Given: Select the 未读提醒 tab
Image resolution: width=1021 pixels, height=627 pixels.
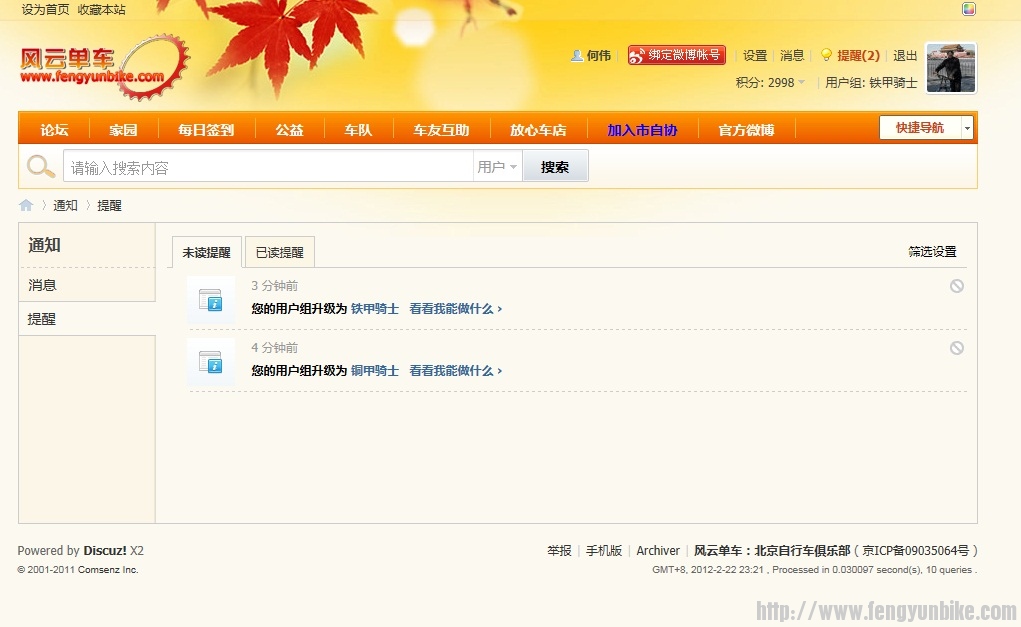Looking at the screenshot, I should pos(206,253).
